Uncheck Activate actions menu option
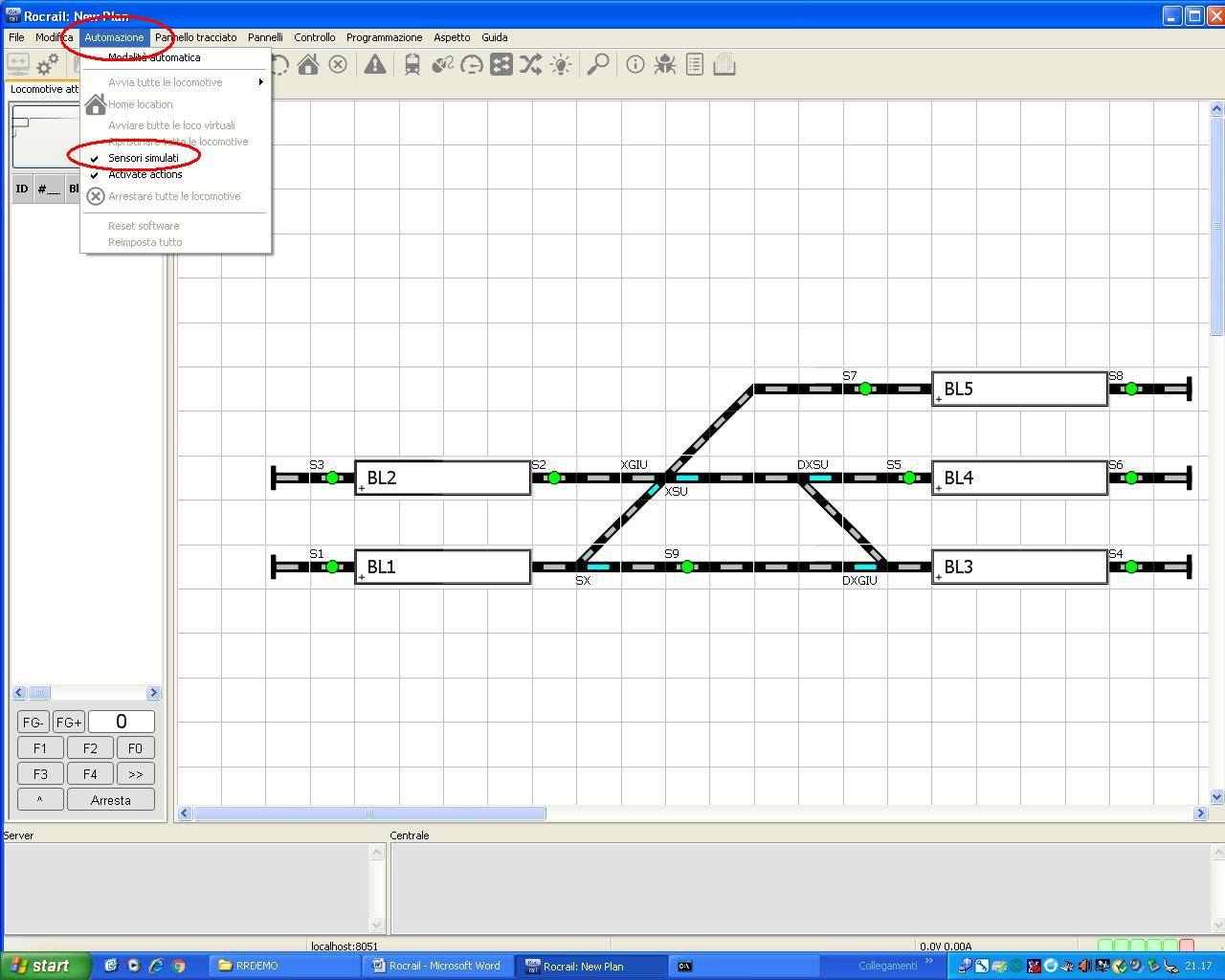Viewport: 1225px width, 980px height. point(145,174)
